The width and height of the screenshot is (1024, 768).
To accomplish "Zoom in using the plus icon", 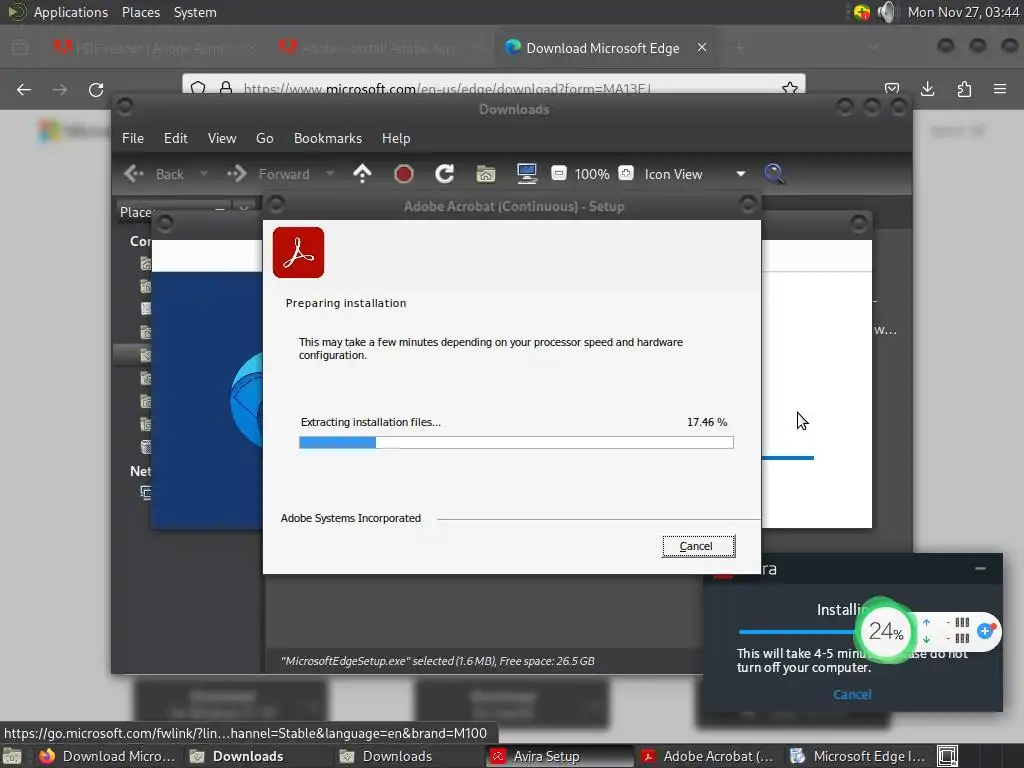I will click(626, 173).
